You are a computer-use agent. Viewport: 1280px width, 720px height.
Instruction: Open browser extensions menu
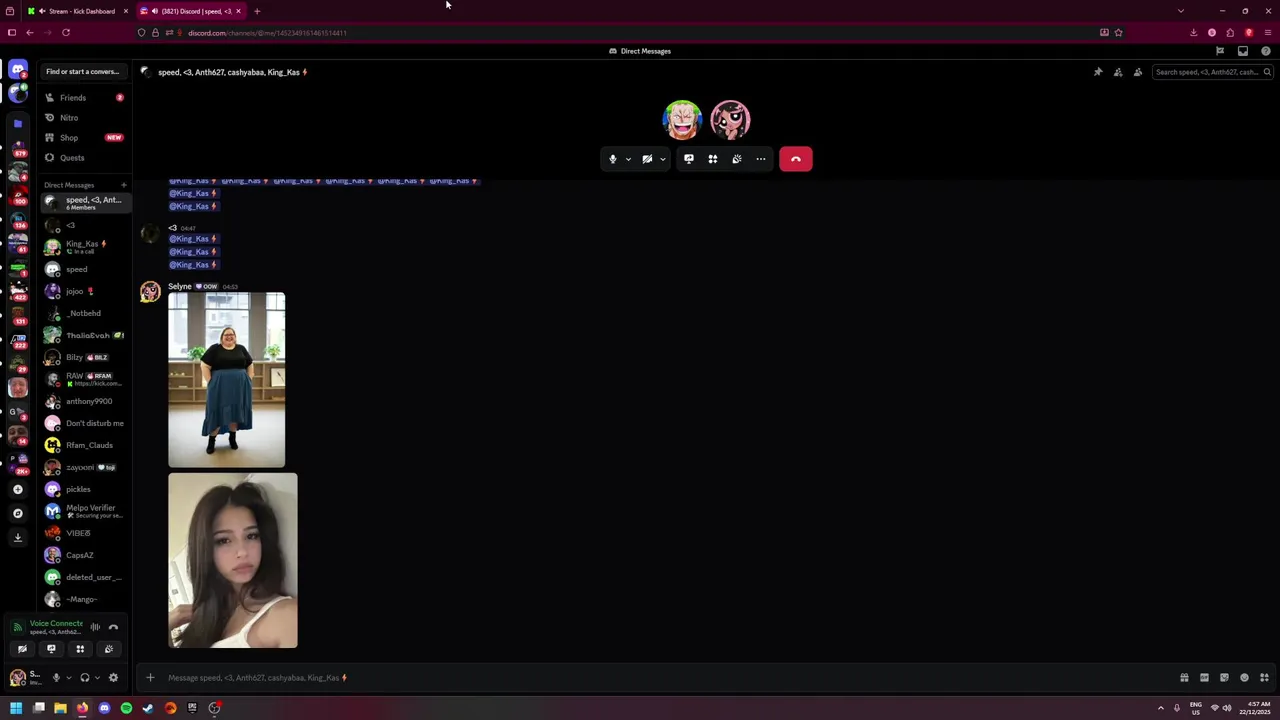(1230, 33)
